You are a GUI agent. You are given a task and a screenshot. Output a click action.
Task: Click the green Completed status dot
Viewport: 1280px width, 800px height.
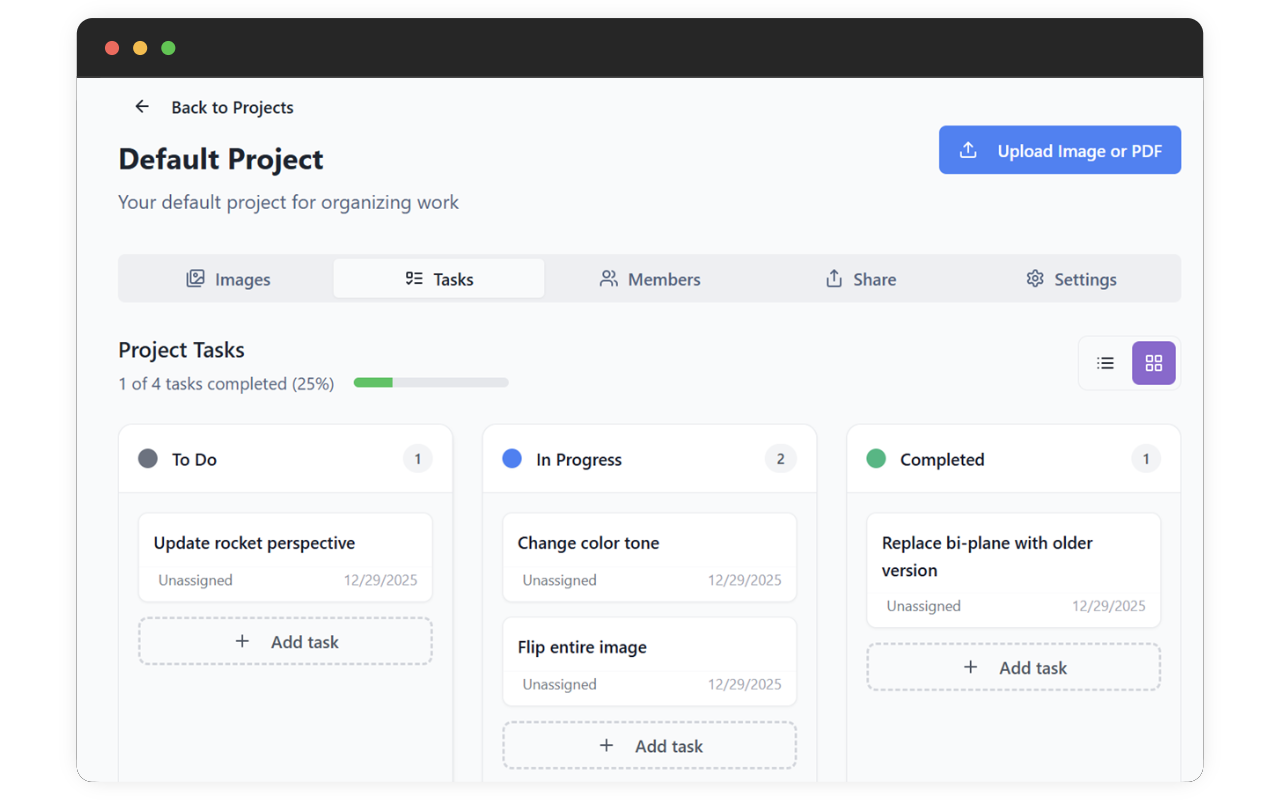click(876, 459)
